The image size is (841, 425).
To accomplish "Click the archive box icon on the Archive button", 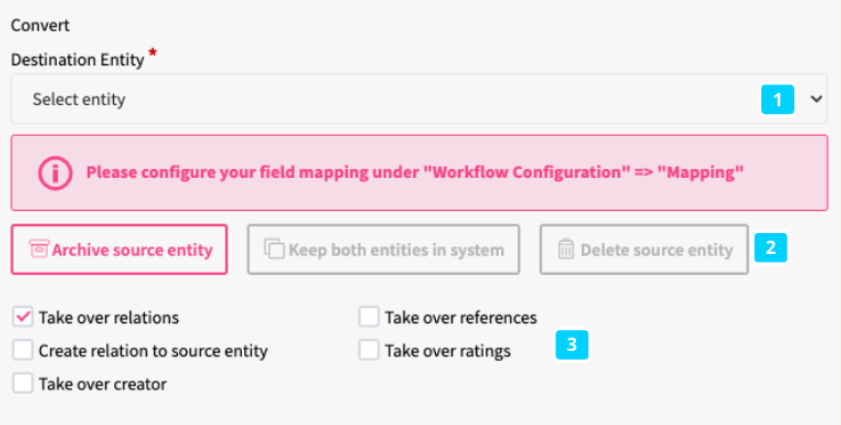I will click(39, 250).
